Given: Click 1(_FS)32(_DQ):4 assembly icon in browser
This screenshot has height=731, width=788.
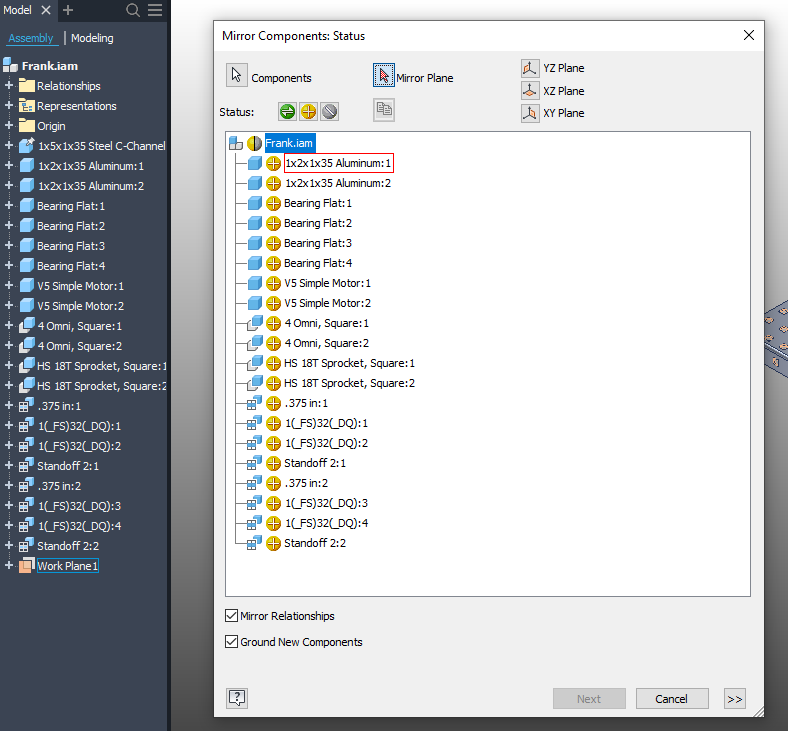Looking at the screenshot, I should 26,525.
